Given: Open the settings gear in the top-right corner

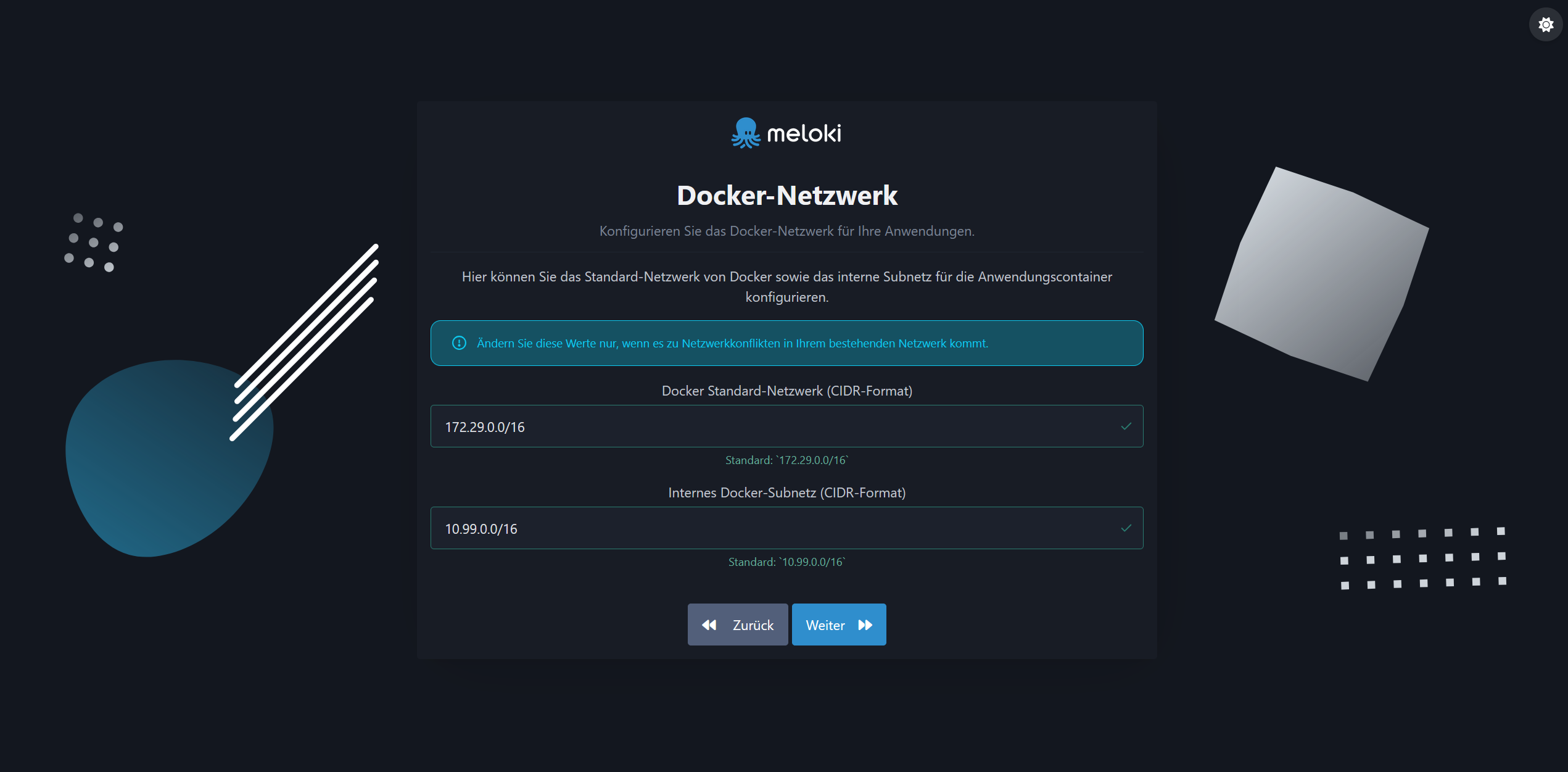Looking at the screenshot, I should (x=1545, y=24).
